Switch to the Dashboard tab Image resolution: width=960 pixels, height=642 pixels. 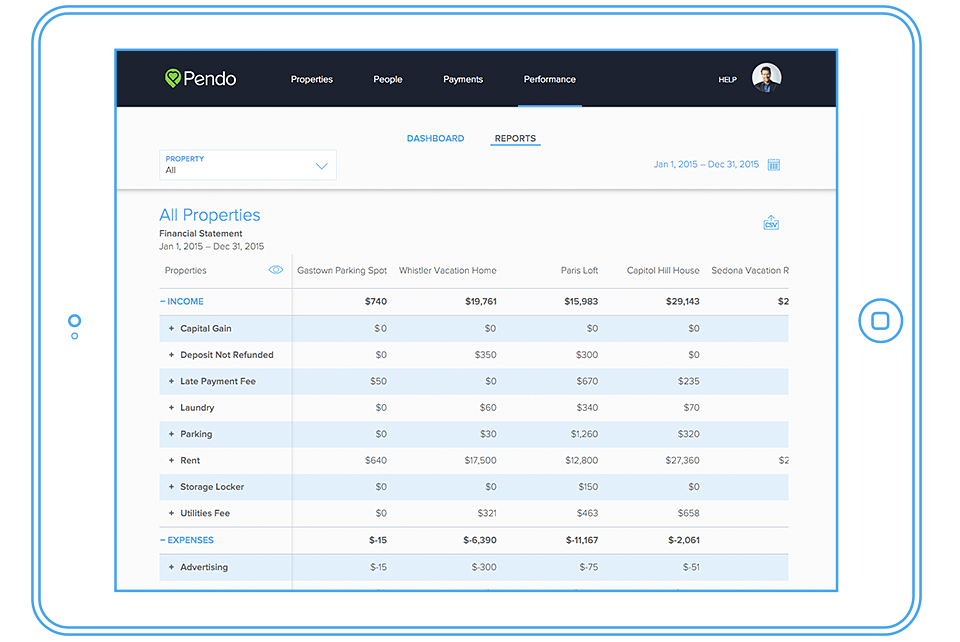click(436, 138)
